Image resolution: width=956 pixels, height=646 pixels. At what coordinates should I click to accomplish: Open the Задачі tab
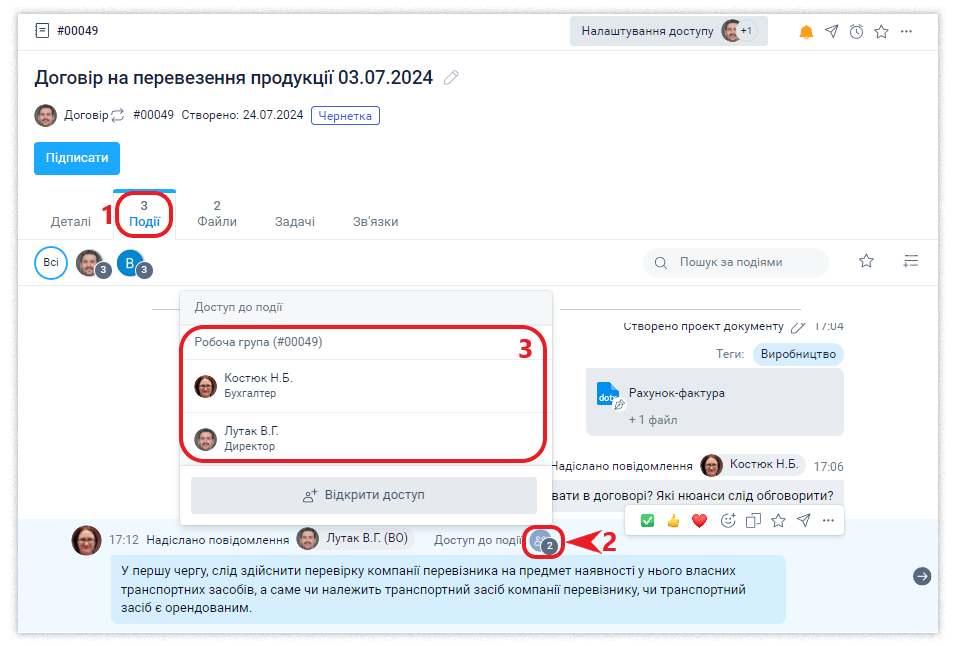pyautogui.click(x=295, y=221)
